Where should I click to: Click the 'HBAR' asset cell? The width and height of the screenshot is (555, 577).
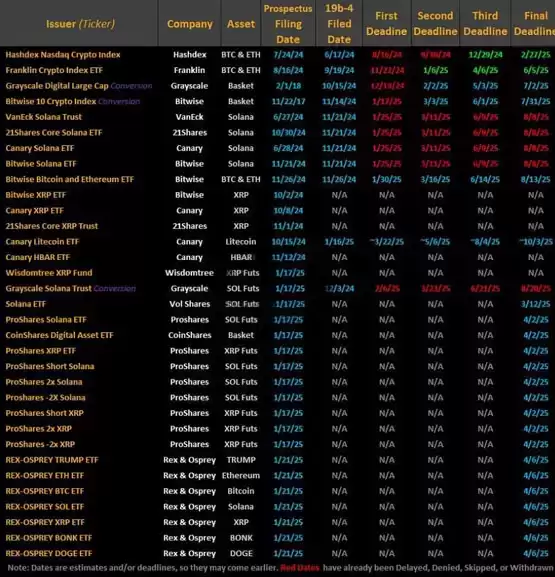241,257
